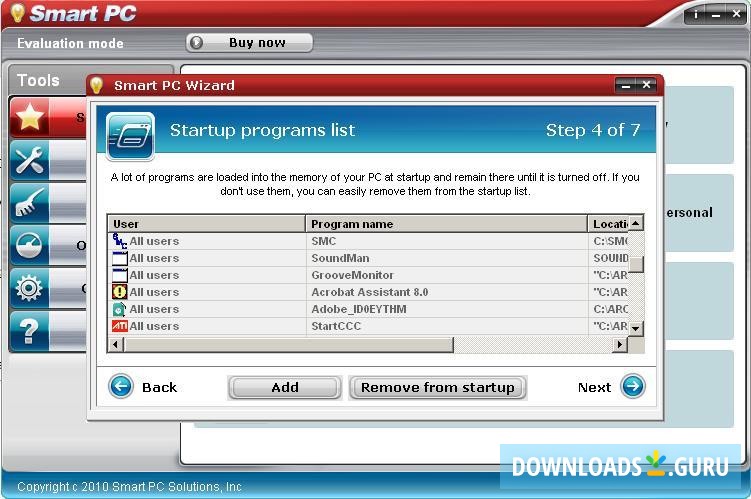Click the info button in the main title bar
Image resolution: width=751 pixels, height=499 pixels.
pos(696,15)
